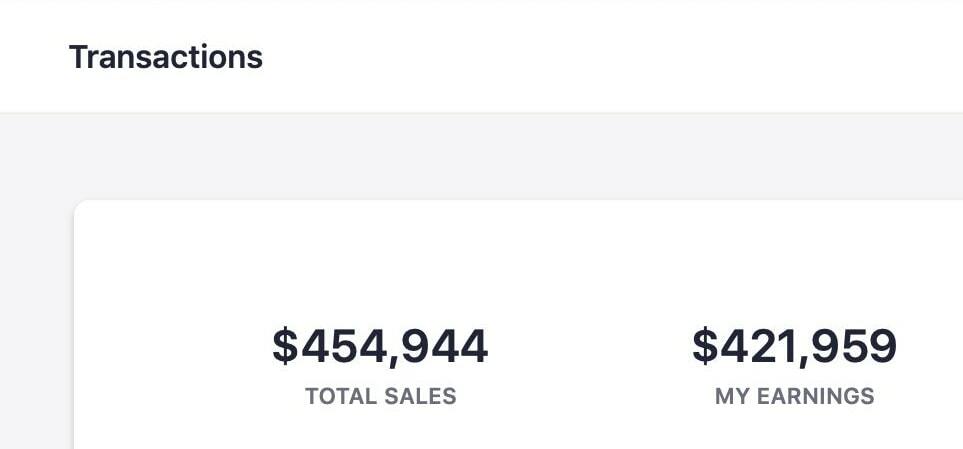Click the dollar sign in the total sales amount
This screenshot has height=449, width=963.
click(285, 346)
